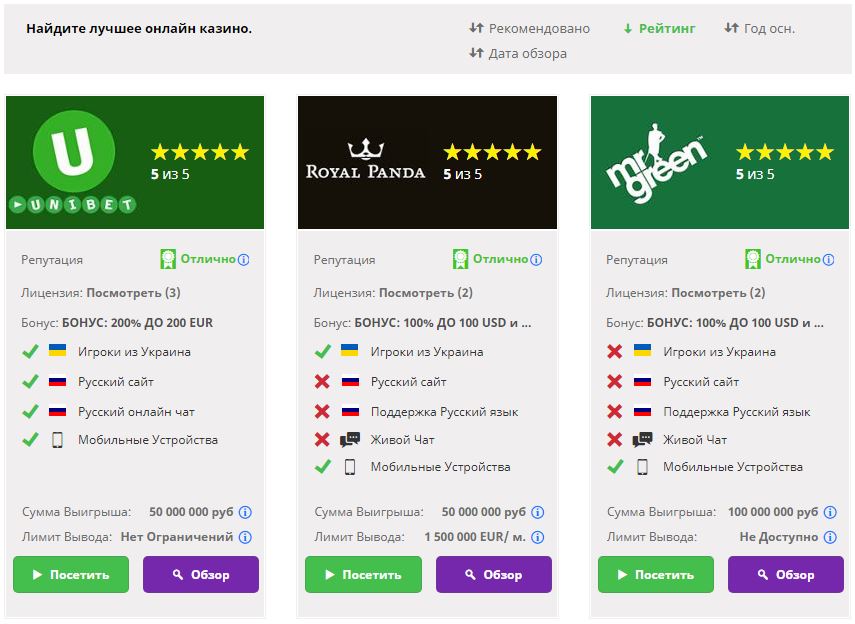Click info icon for Royal Panda Сумма Выигрыша
The height and width of the screenshot is (624, 855).
pos(538,512)
